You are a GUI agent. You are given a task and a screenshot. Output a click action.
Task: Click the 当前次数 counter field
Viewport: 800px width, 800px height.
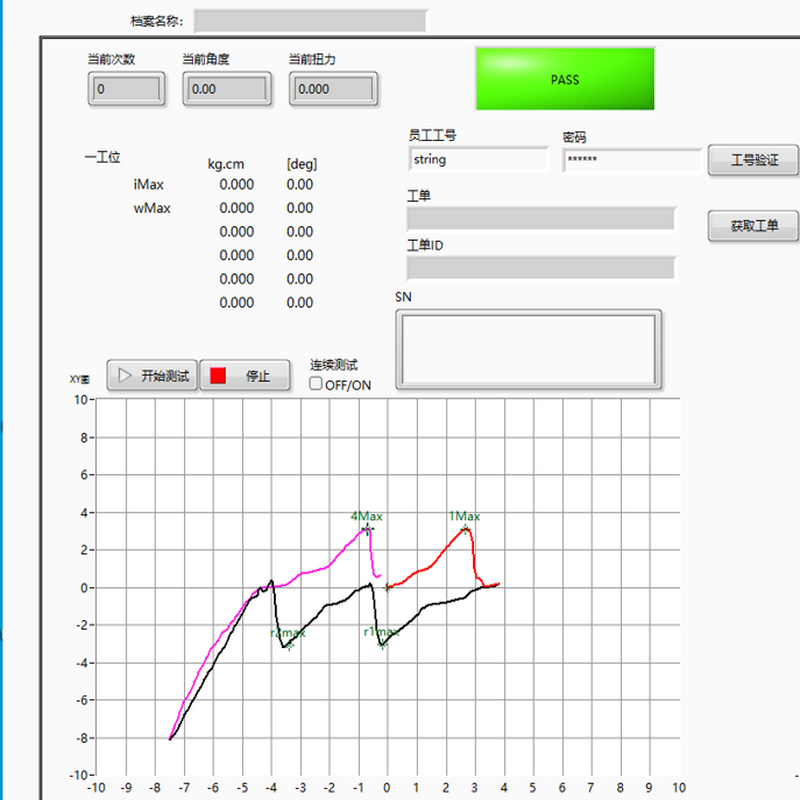(126, 89)
